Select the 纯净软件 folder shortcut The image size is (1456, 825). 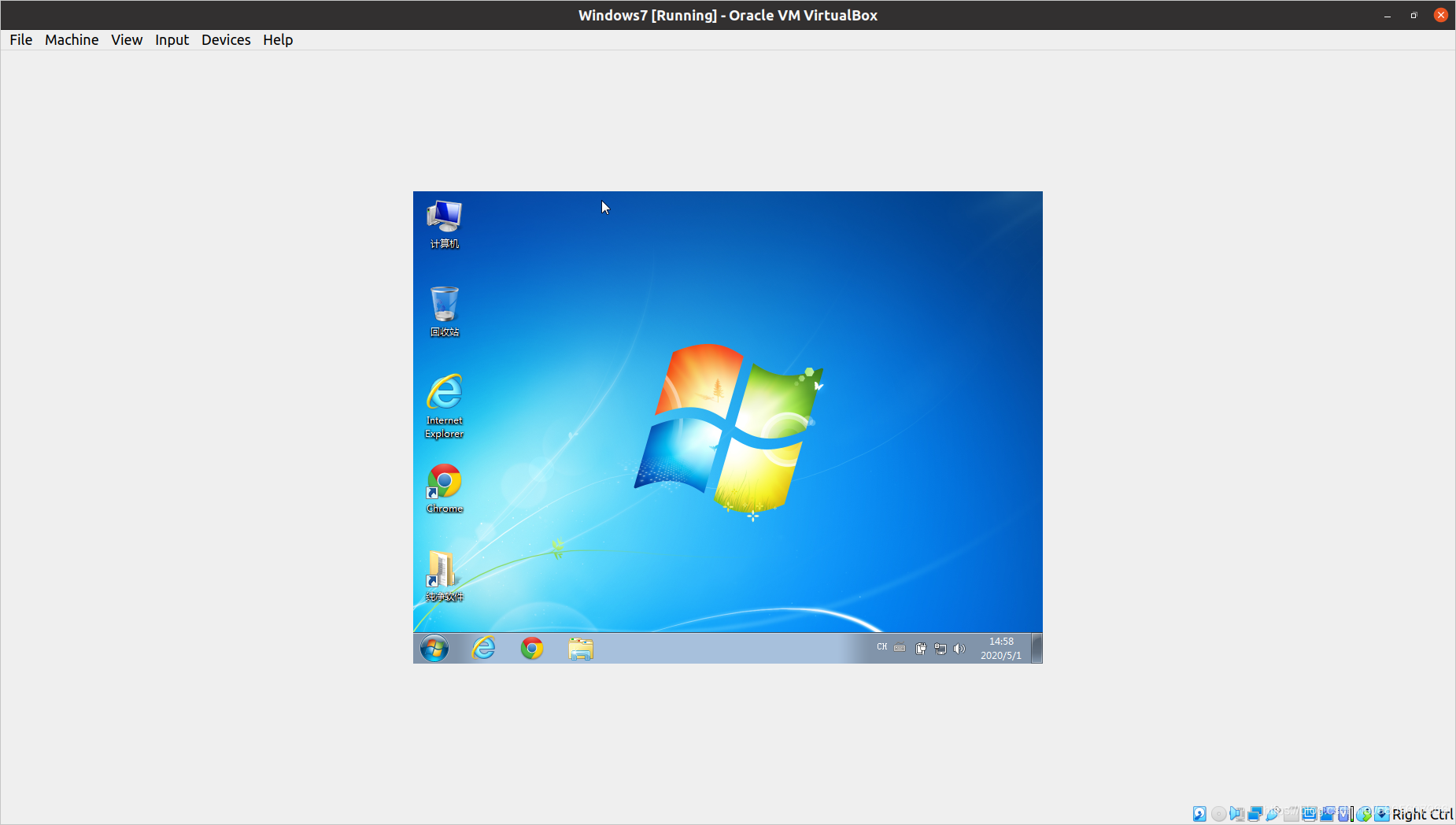tap(445, 577)
